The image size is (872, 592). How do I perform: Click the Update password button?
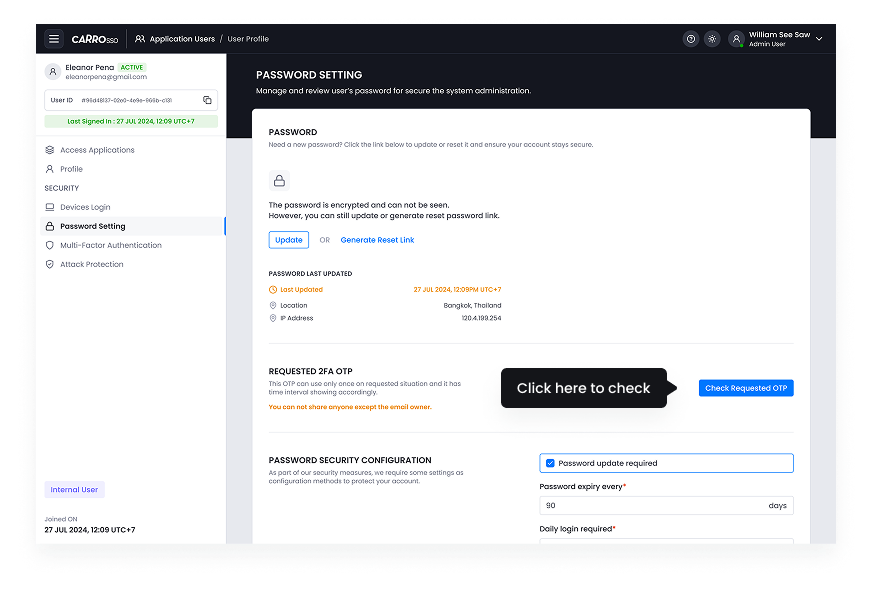288,240
